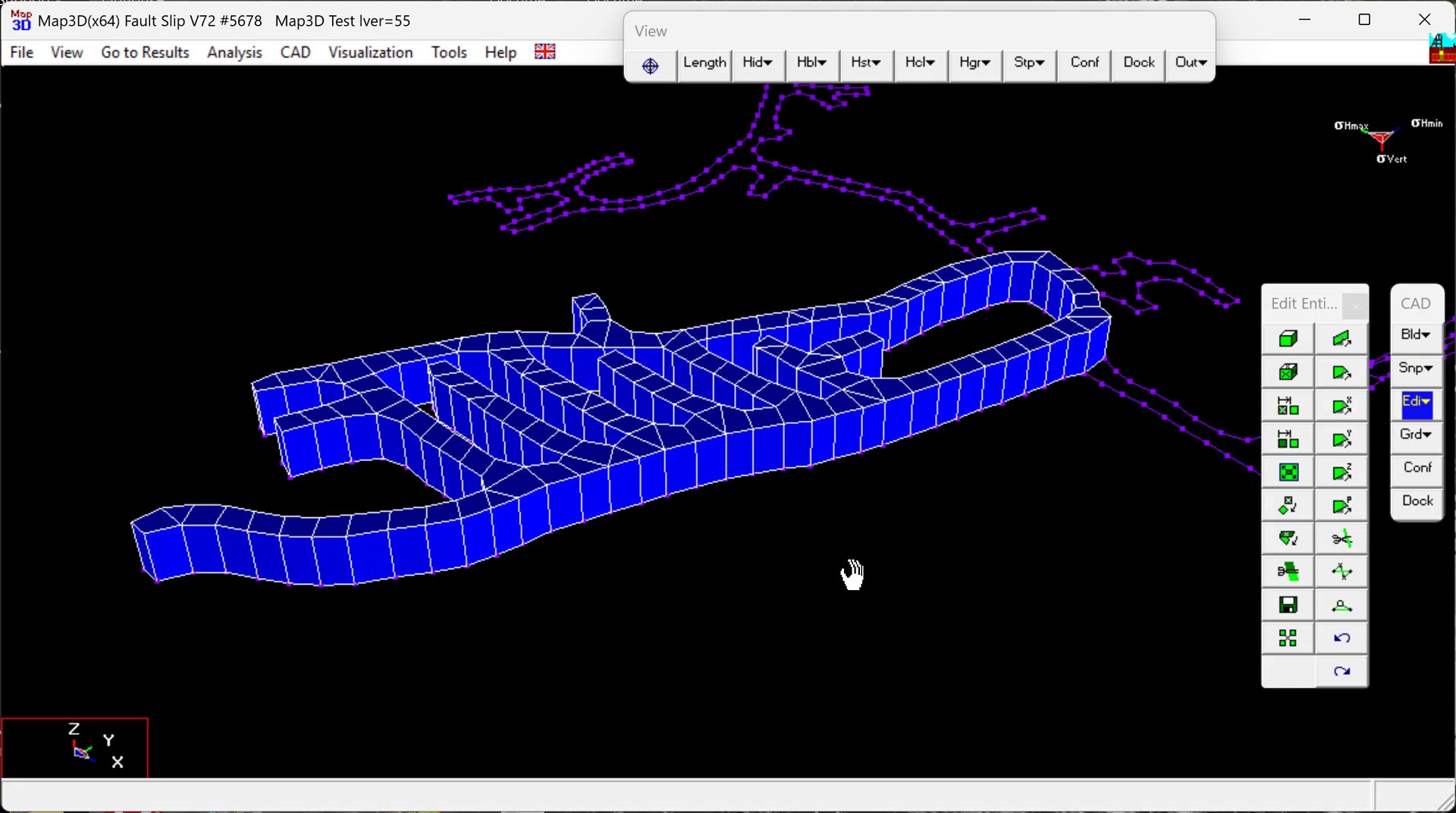Open the Analysis menu
This screenshot has width=1456, height=813.
(x=234, y=52)
